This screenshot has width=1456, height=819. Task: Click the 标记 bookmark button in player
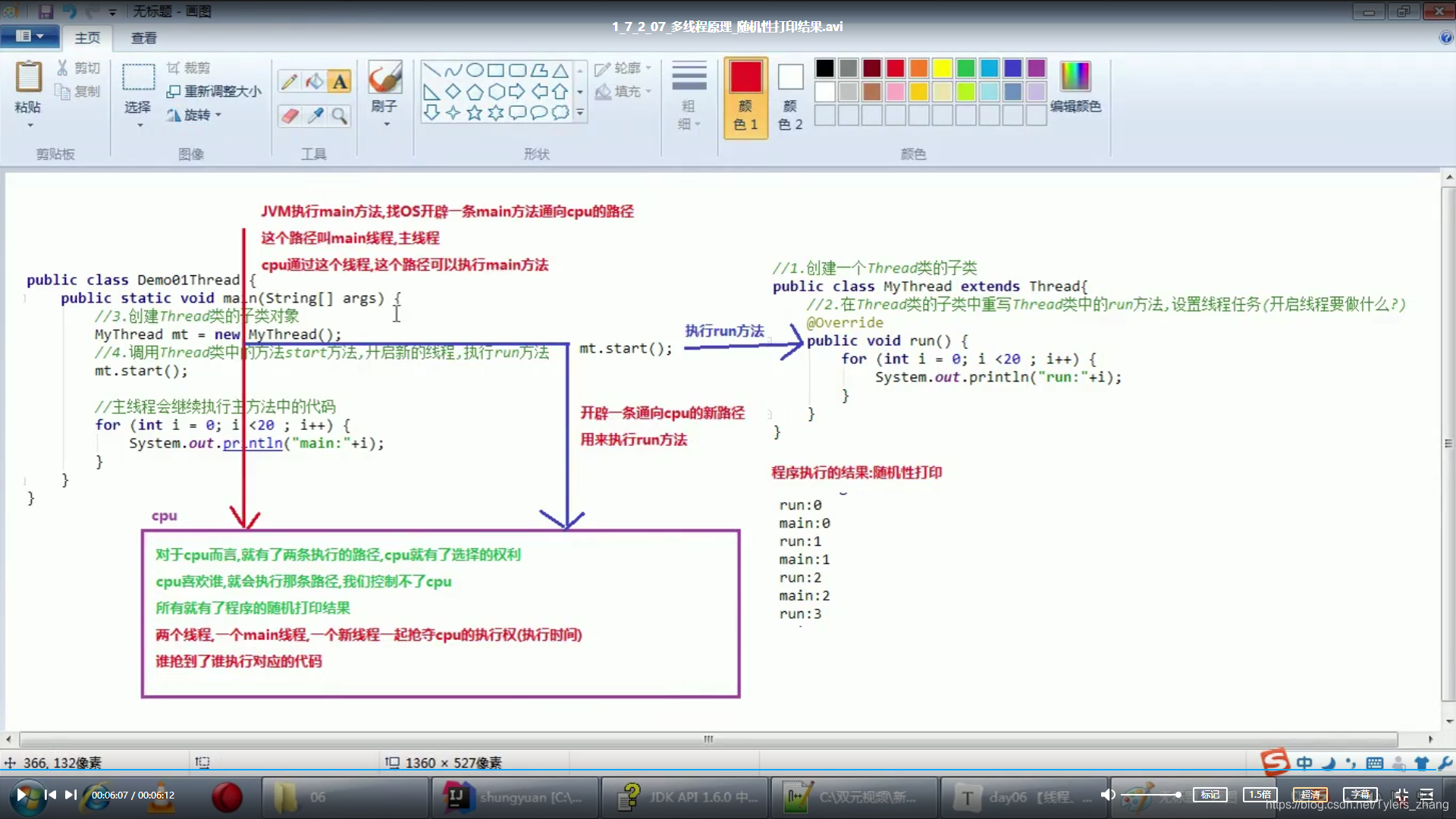[1210, 795]
